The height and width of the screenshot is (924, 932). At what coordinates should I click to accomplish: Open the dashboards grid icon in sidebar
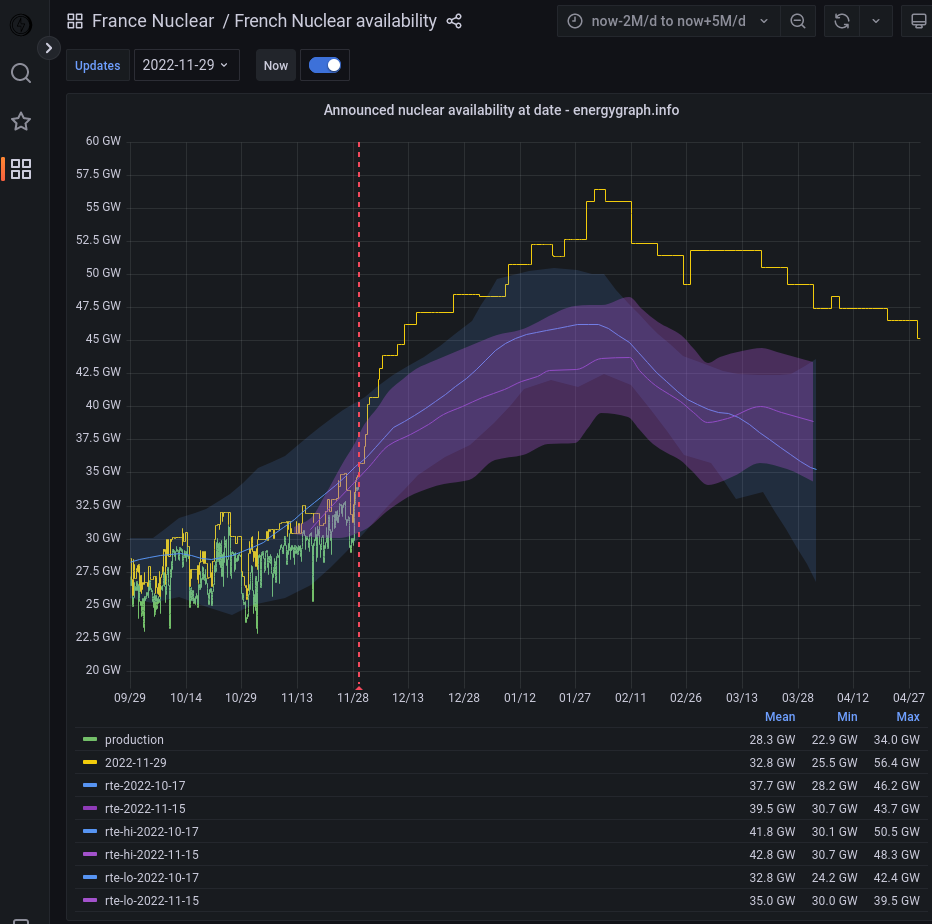click(20, 169)
